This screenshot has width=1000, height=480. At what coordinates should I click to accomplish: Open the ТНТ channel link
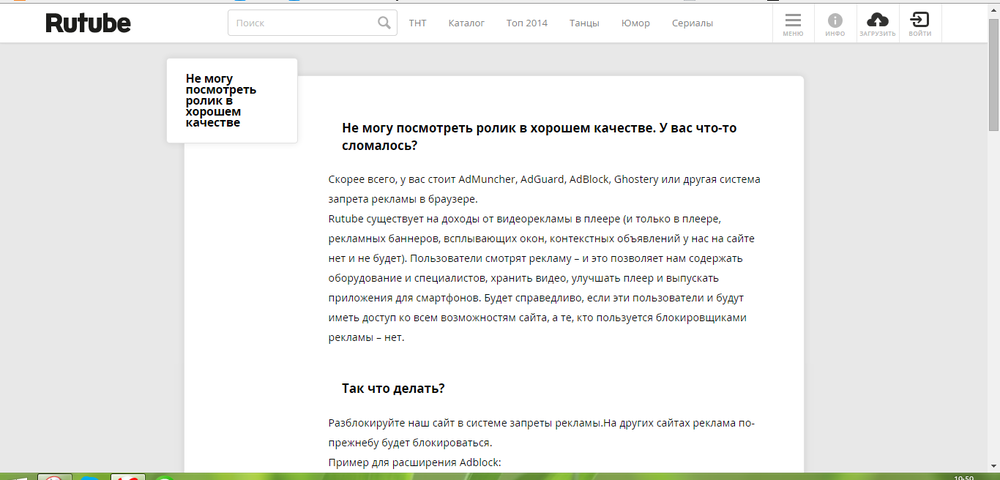pos(417,23)
